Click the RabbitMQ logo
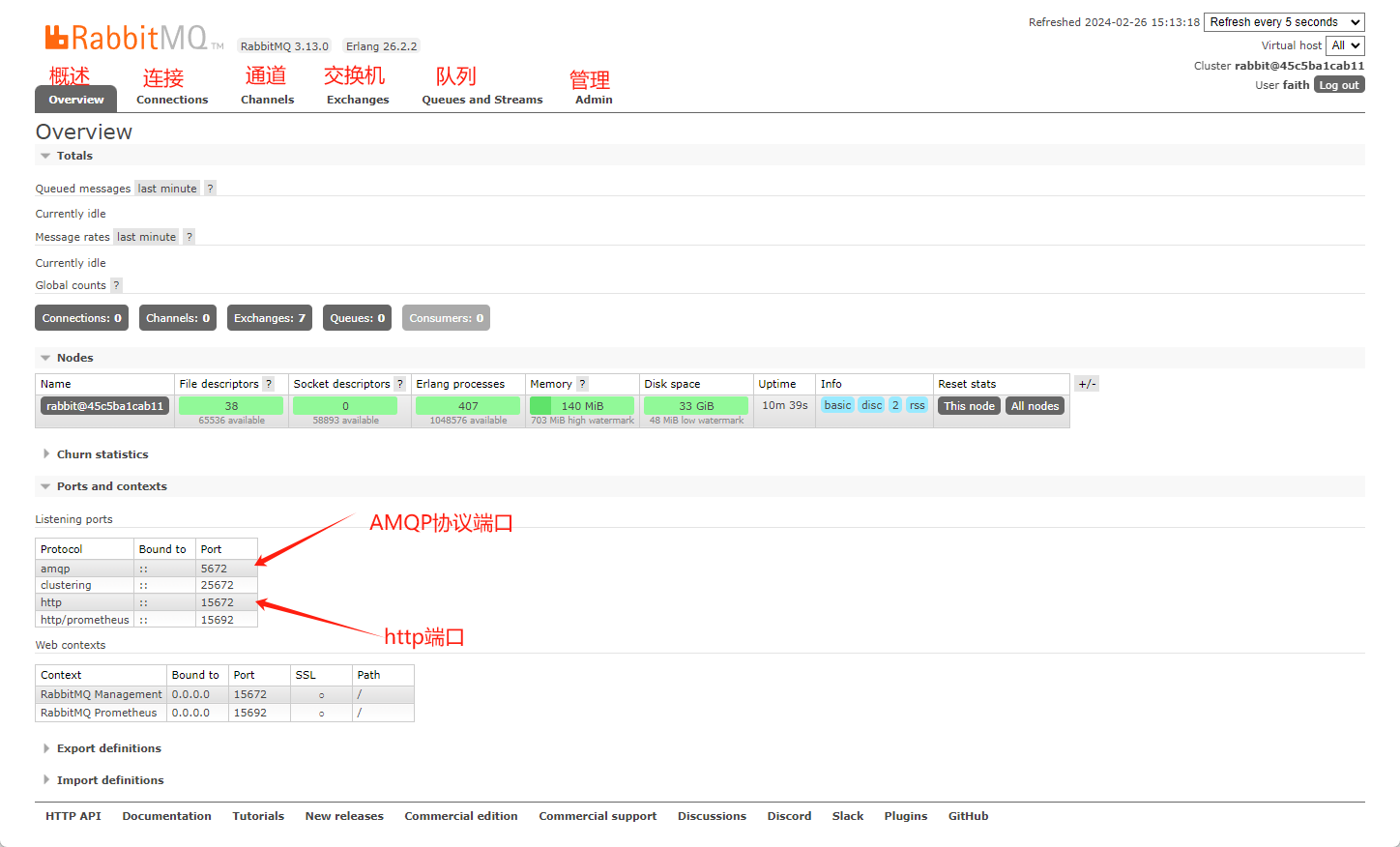 (126, 38)
